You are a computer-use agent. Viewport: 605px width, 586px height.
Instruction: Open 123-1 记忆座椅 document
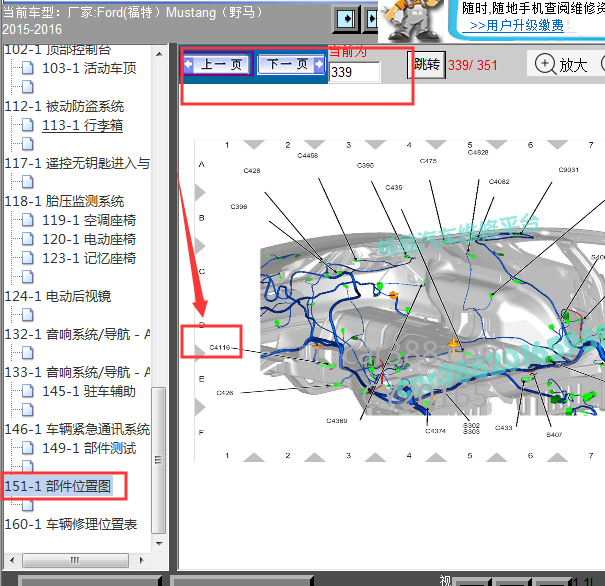click(89, 258)
